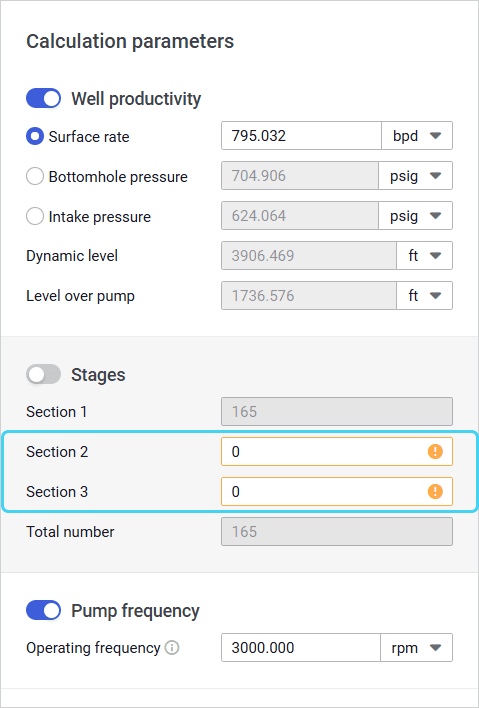This screenshot has height=708, width=479.
Task: Click the Section 3 warning icon
Action: click(435, 491)
